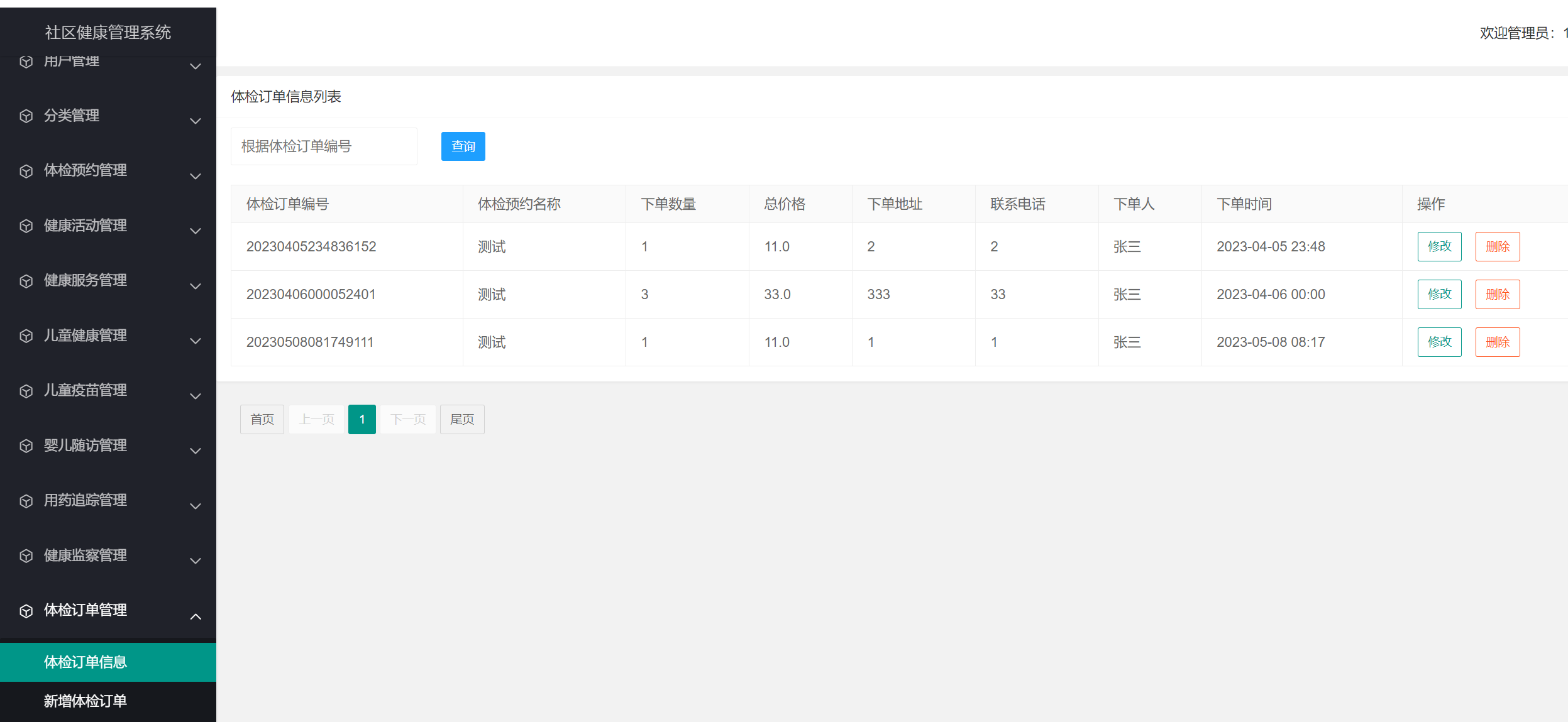1568x722 pixels.
Task: Click 修改 for order 20230508081749111
Action: tap(1439, 342)
